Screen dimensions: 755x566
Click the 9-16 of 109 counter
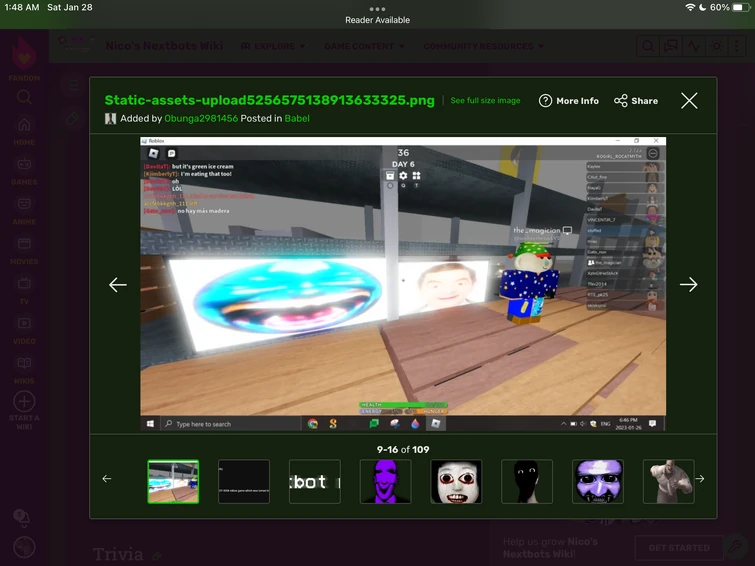pos(403,449)
